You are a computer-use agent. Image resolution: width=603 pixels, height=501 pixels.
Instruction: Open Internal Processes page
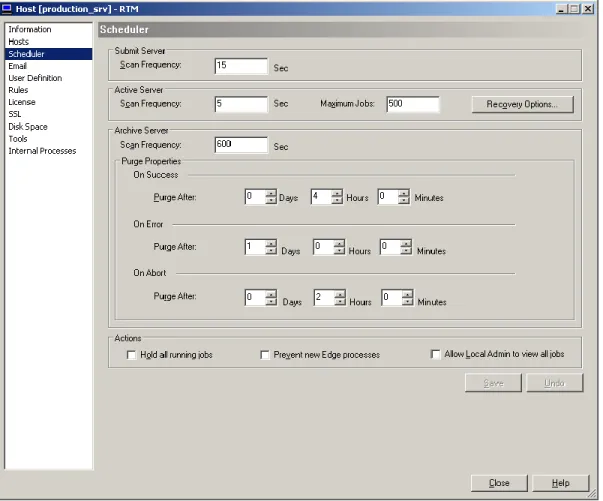point(42,151)
